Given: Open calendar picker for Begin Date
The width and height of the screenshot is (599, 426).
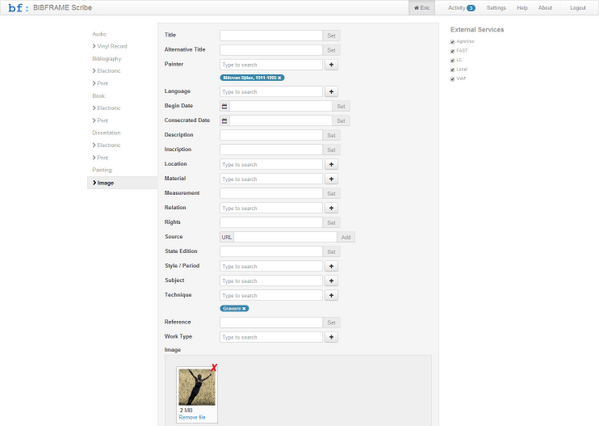Looking at the screenshot, I should point(225,106).
